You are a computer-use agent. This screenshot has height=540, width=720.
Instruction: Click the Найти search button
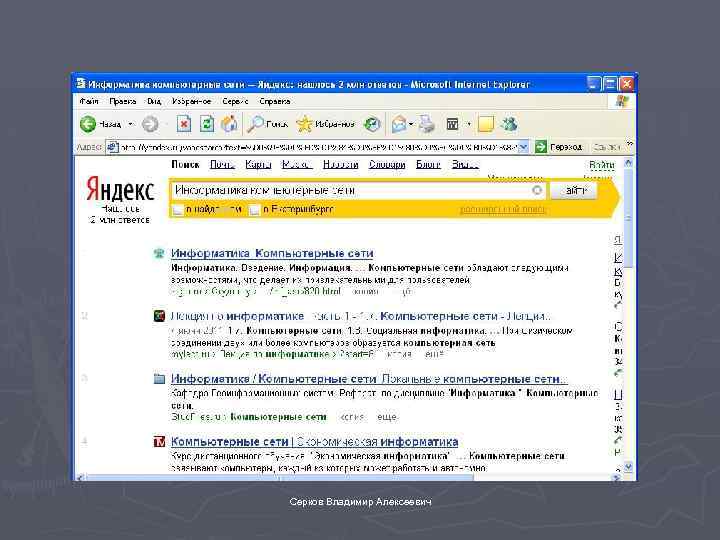574,190
